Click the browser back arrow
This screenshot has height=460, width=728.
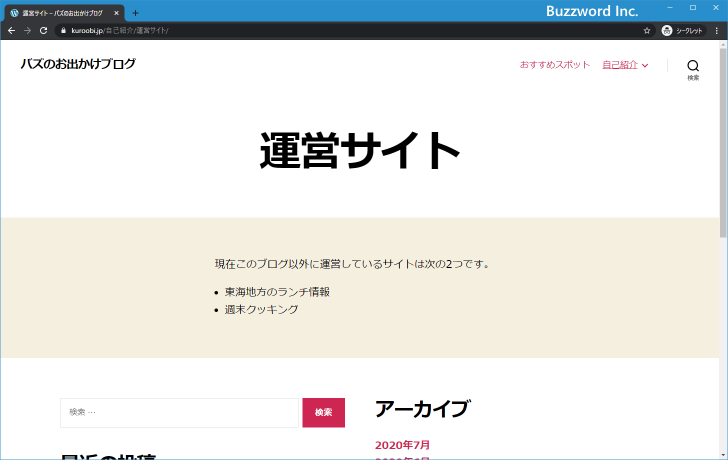12,31
